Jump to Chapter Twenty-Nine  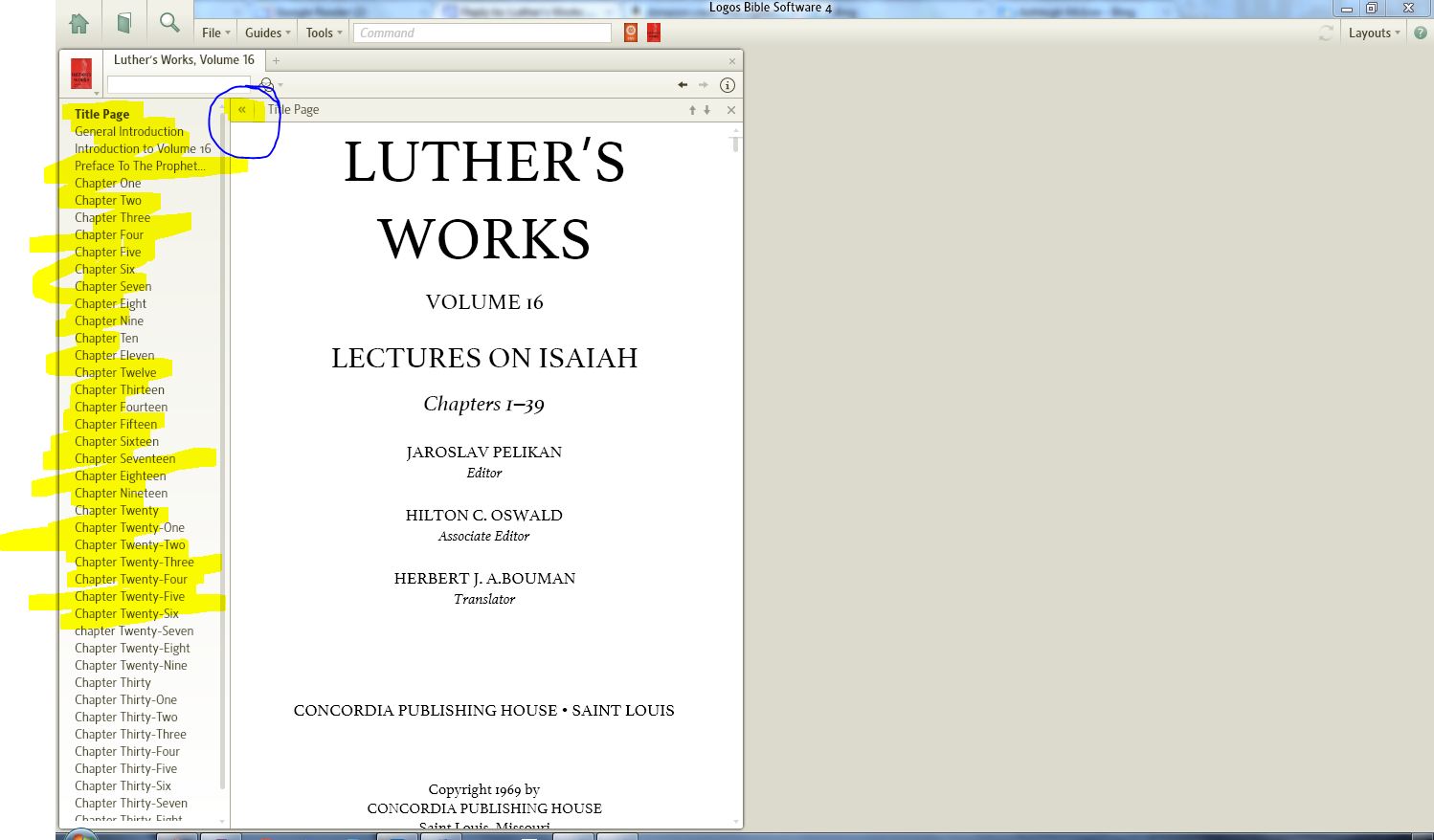tap(131, 665)
